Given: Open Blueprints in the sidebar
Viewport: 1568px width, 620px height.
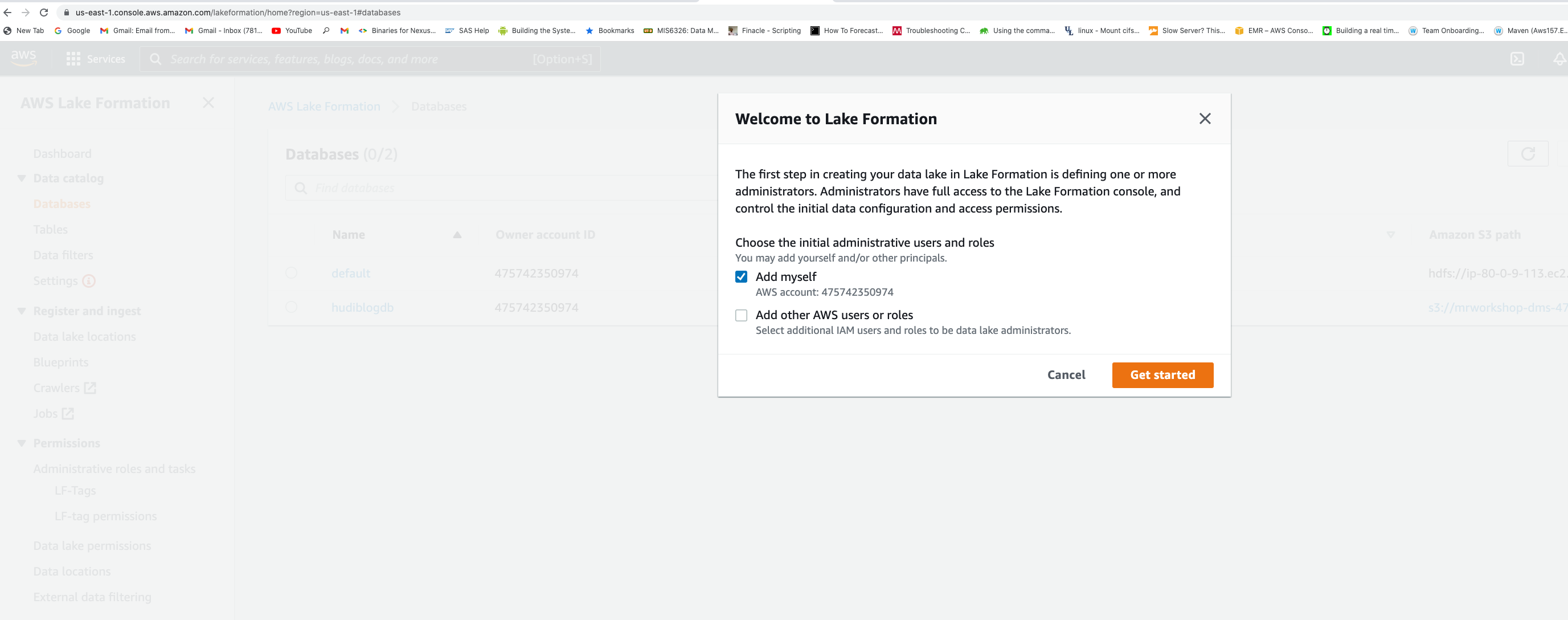Looking at the screenshot, I should 60,362.
